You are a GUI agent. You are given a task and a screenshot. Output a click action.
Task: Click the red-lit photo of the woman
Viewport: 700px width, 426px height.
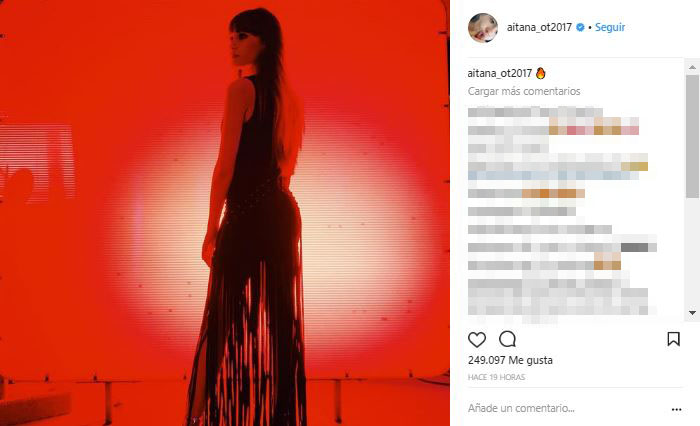tap(225, 213)
